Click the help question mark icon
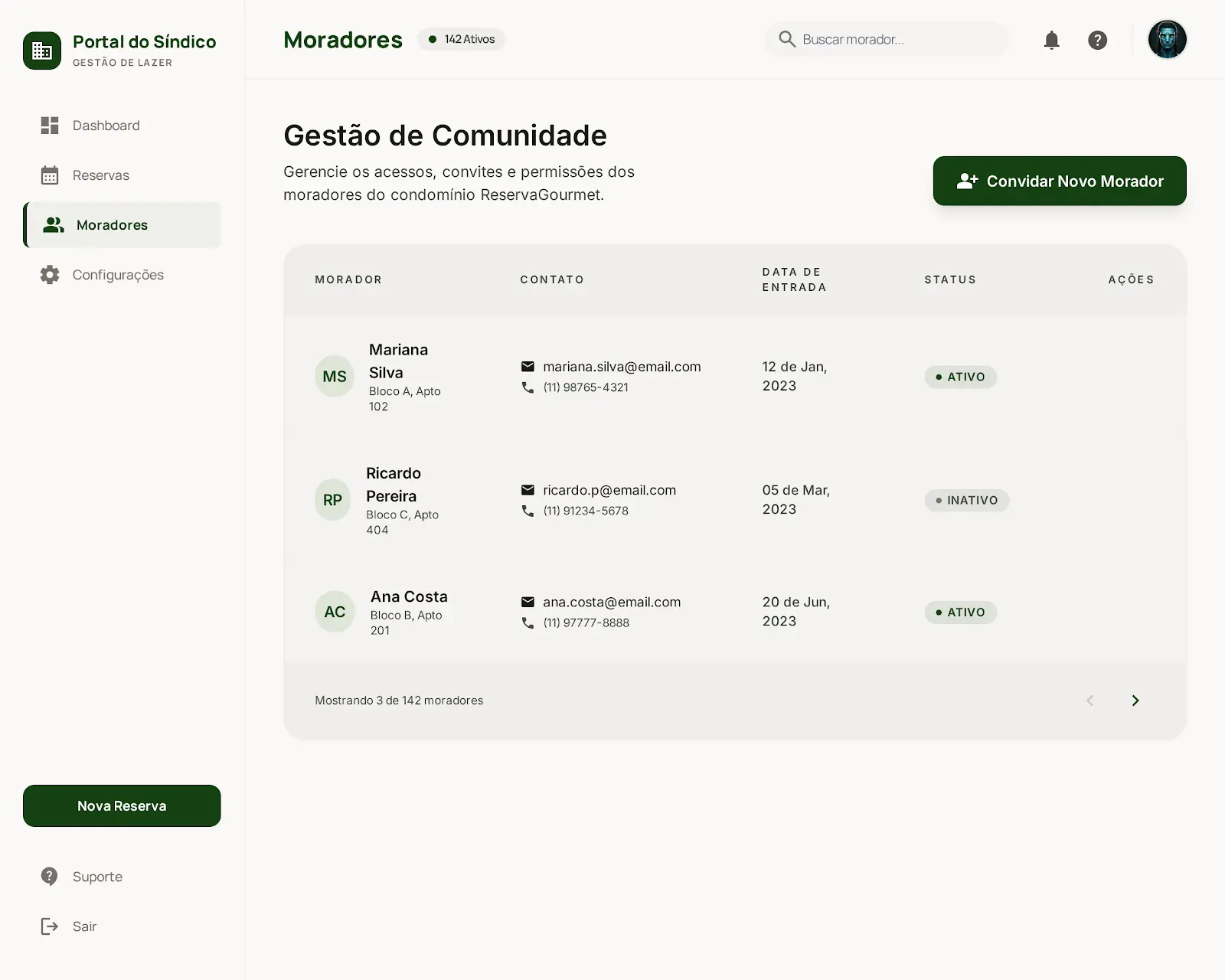Image resolution: width=1225 pixels, height=980 pixels. [1098, 40]
